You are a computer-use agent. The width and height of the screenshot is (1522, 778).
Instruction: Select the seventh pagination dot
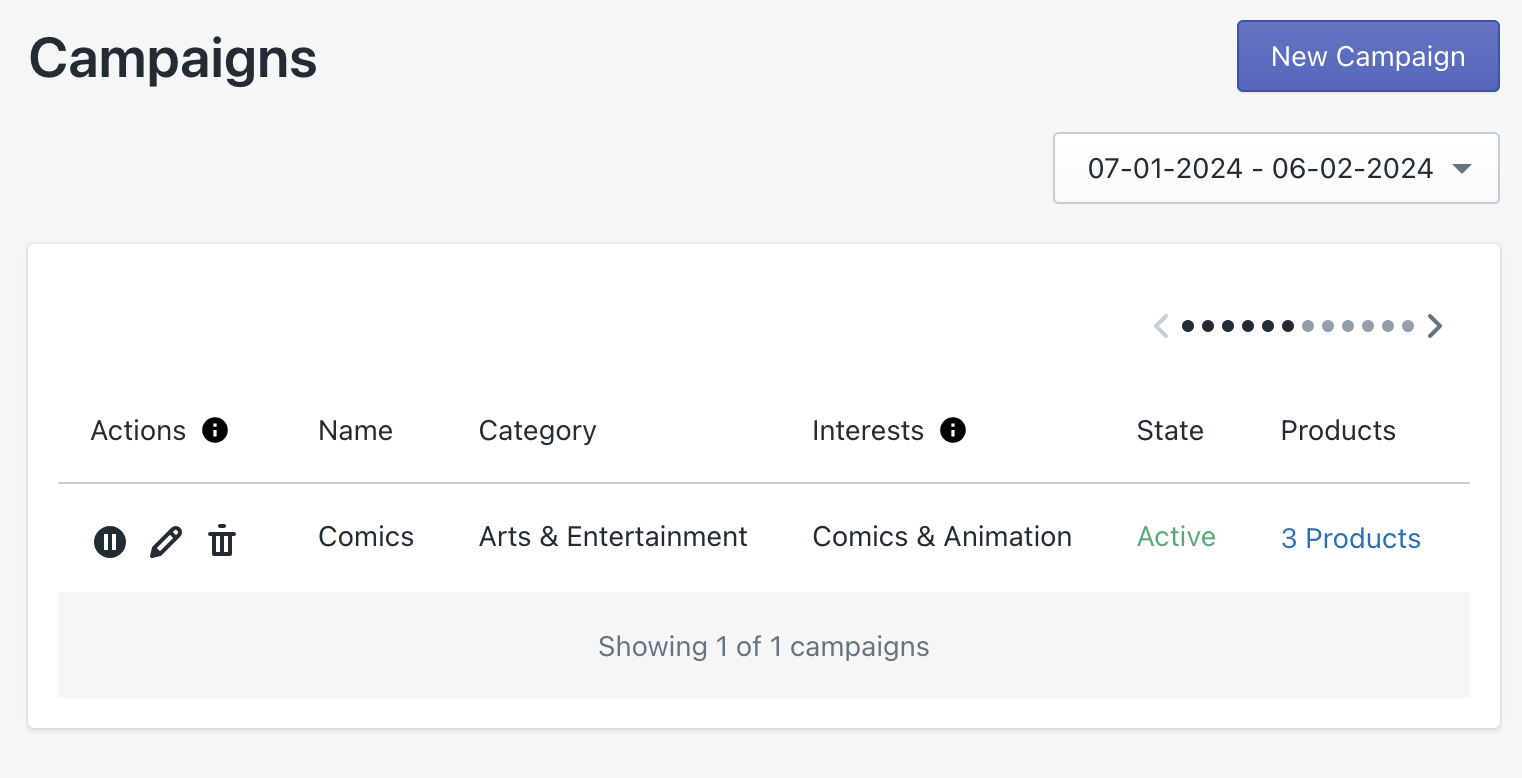pos(1308,326)
